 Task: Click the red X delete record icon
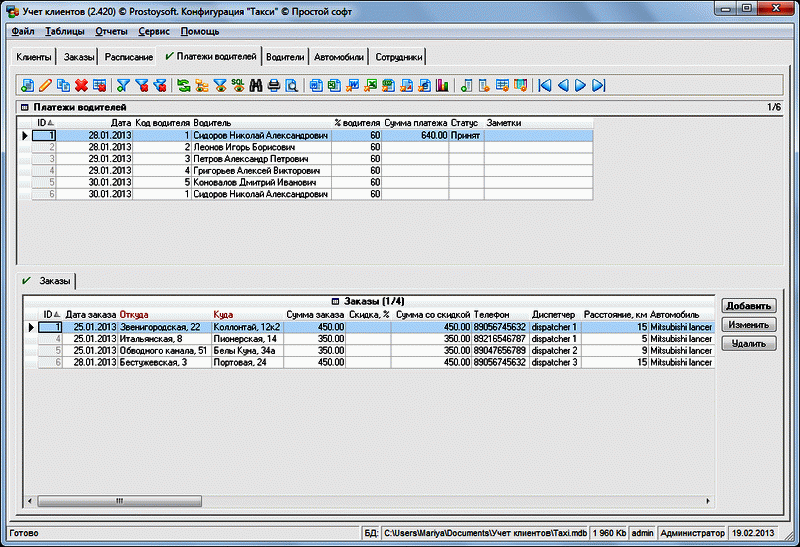point(81,85)
